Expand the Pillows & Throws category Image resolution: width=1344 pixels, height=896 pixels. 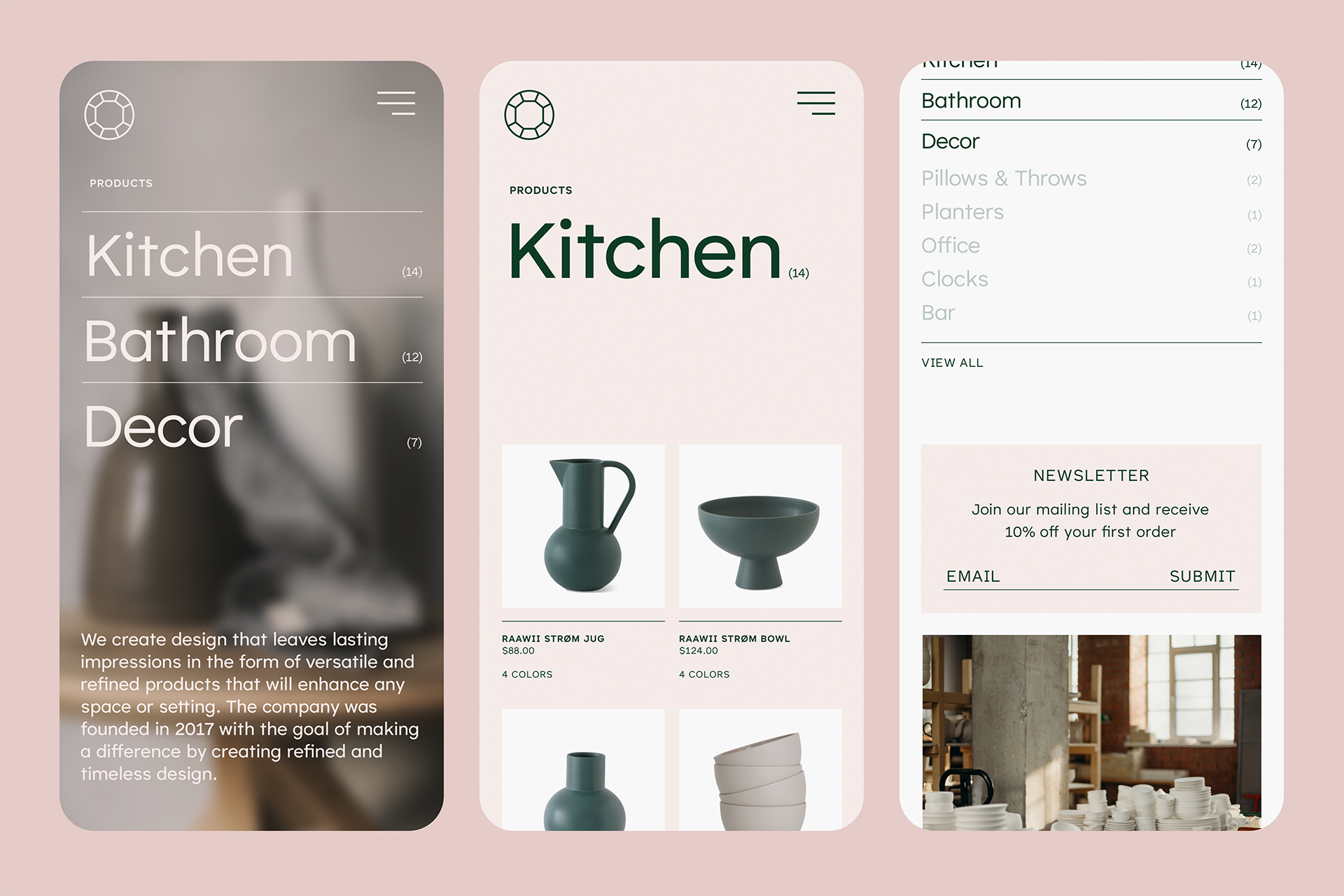click(x=1002, y=178)
